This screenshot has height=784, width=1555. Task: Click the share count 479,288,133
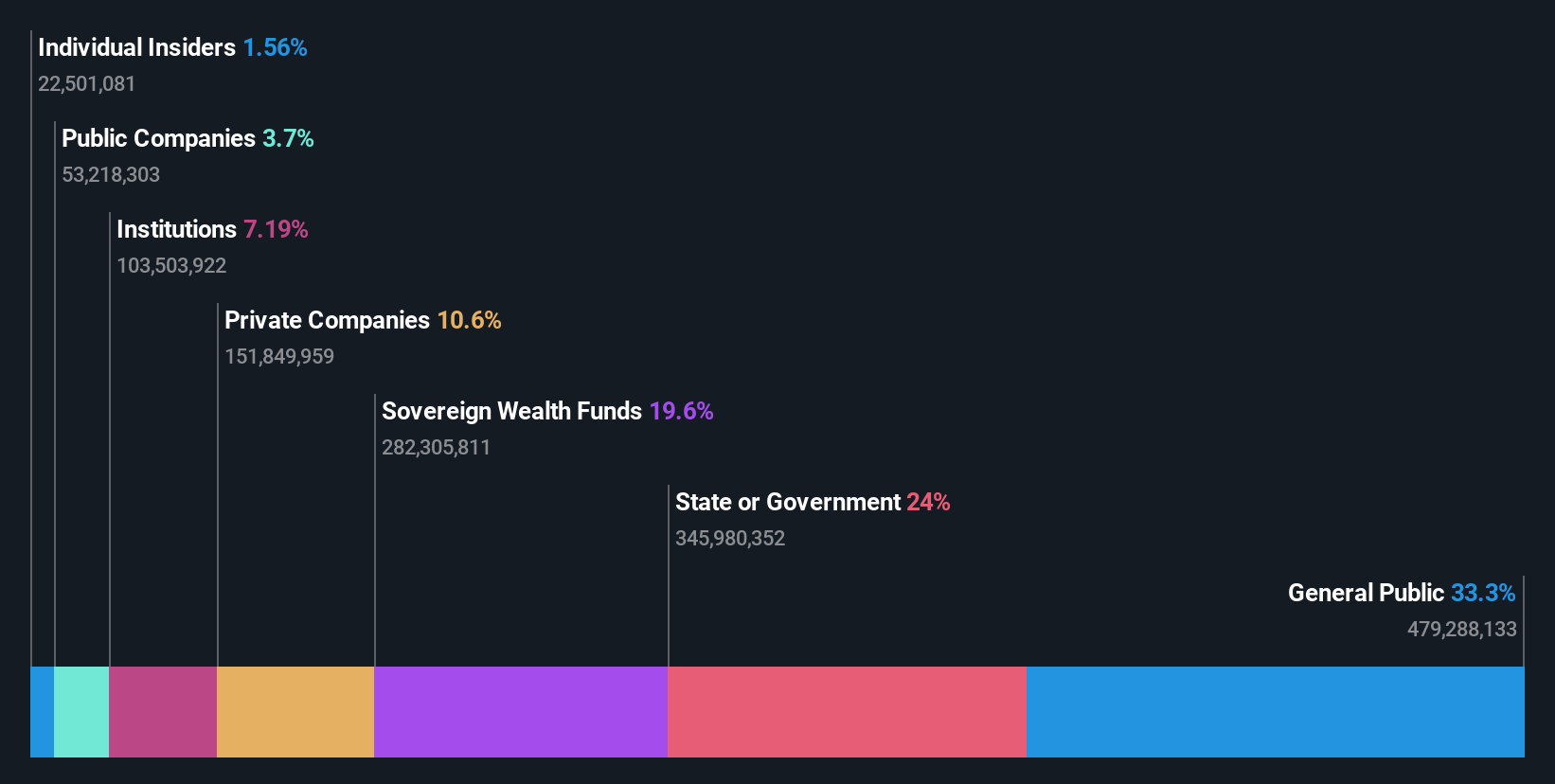[1462, 629]
